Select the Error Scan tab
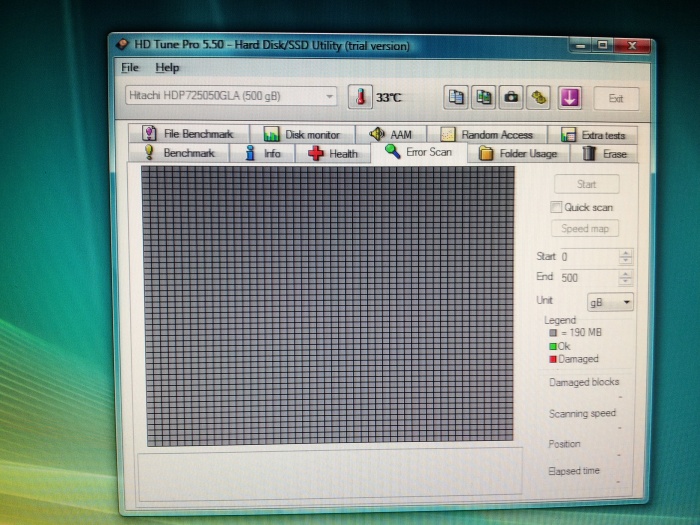The height and width of the screenshot is (525, 700). coord(419,152)
